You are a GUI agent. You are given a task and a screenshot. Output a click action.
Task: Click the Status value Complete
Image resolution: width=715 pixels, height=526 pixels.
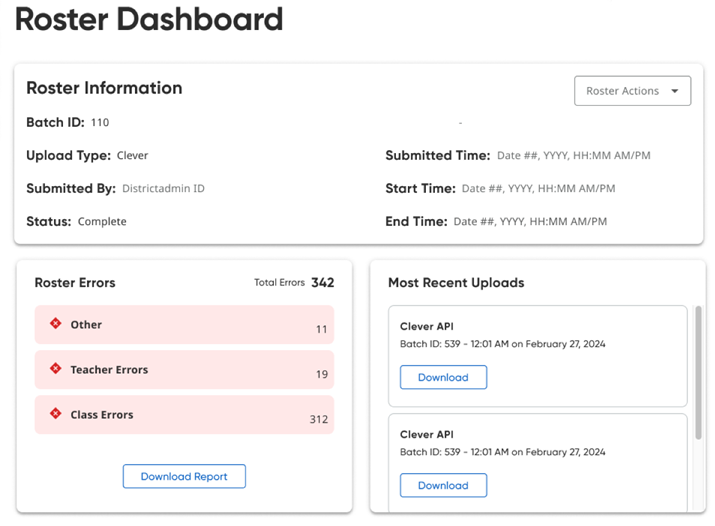pos(102,222)
